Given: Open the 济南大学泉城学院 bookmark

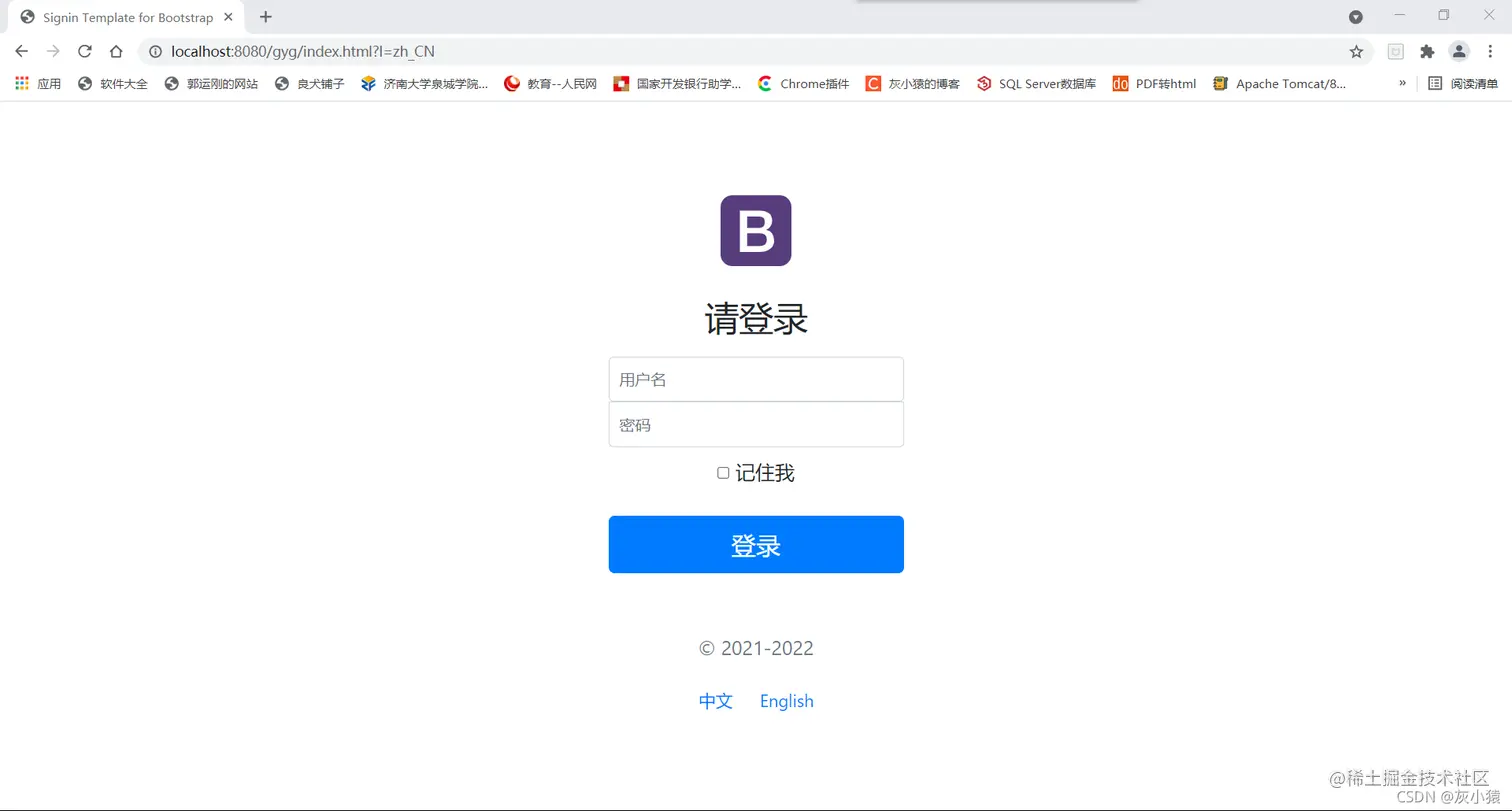Looking at the screenshot, I should pos(424,84).
